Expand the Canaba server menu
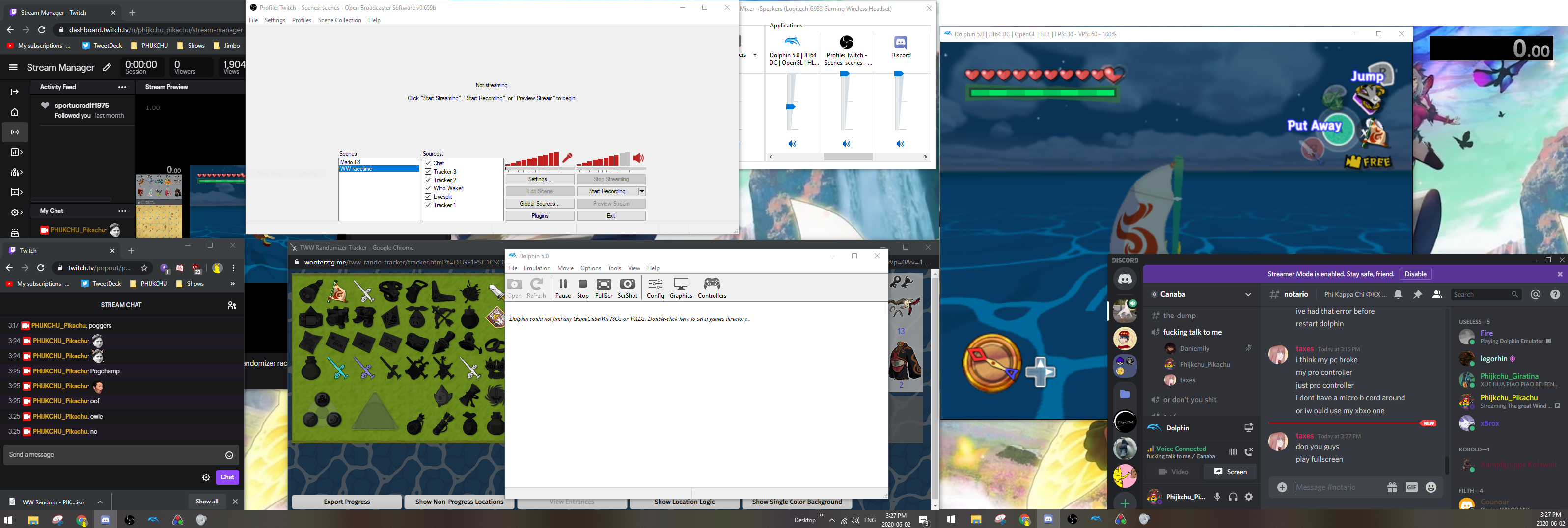Viewport: 1568px width, 528px height. 1248,295
